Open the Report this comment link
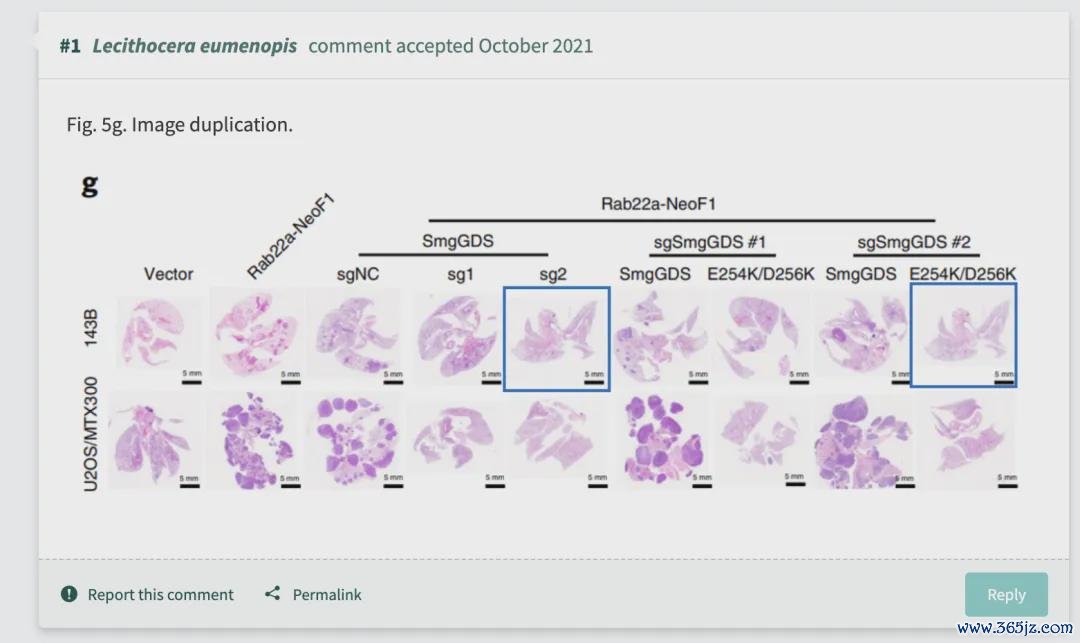The width and height of the screenshot is (1080, 643). click(x=160, y=594)
